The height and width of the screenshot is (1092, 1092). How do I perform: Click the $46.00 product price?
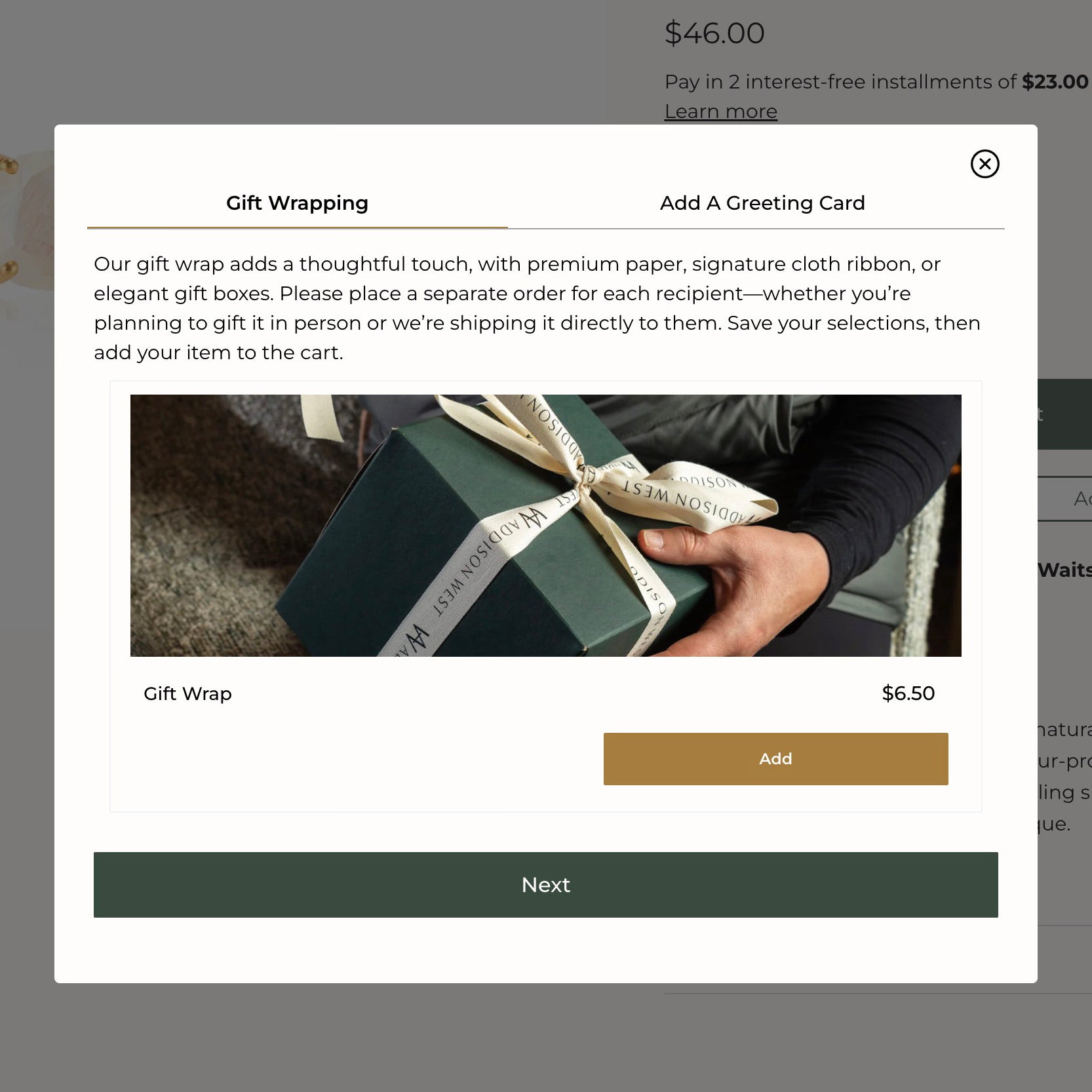click(714, 33)
